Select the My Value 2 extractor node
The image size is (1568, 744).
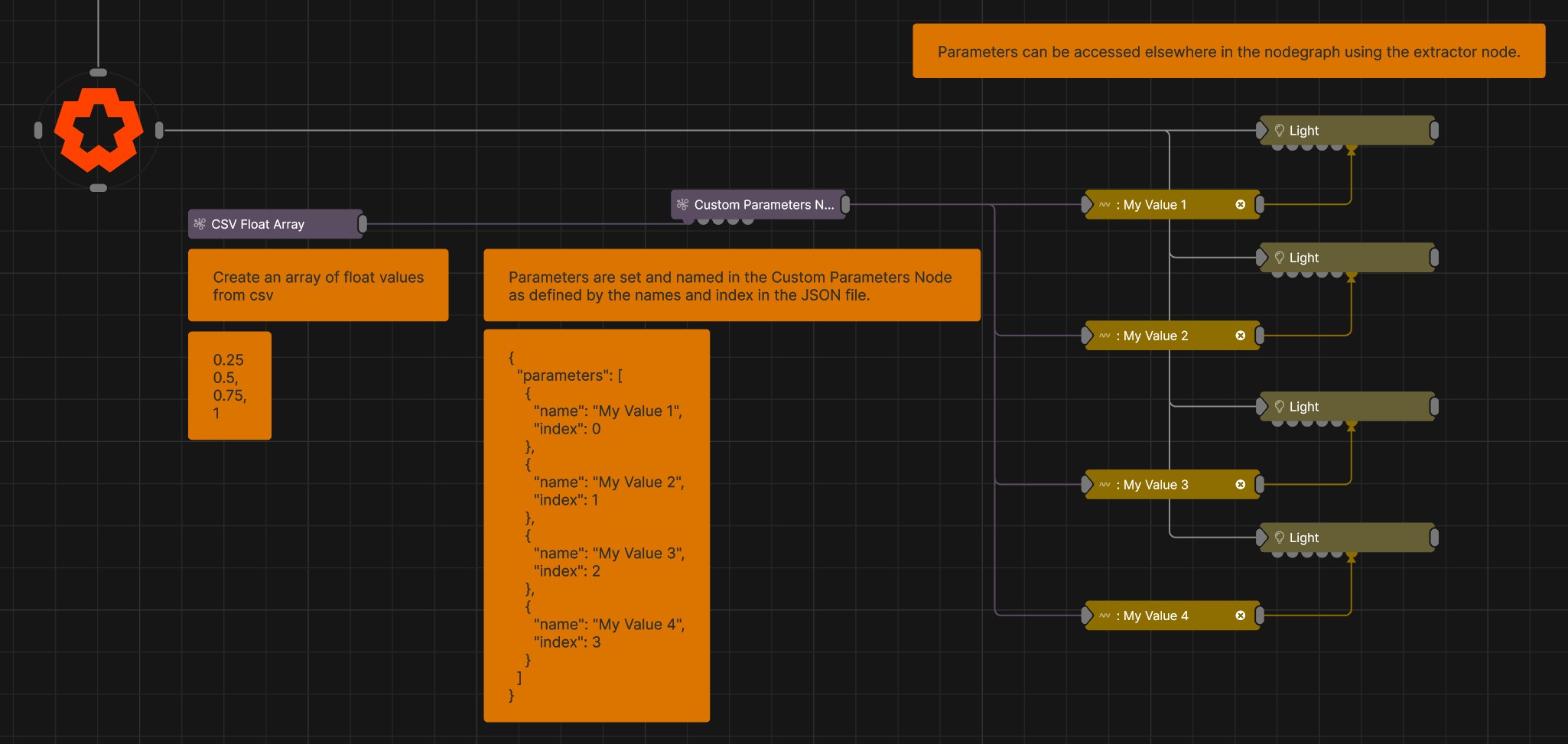pyautogui.click(x=1172, y=336)
